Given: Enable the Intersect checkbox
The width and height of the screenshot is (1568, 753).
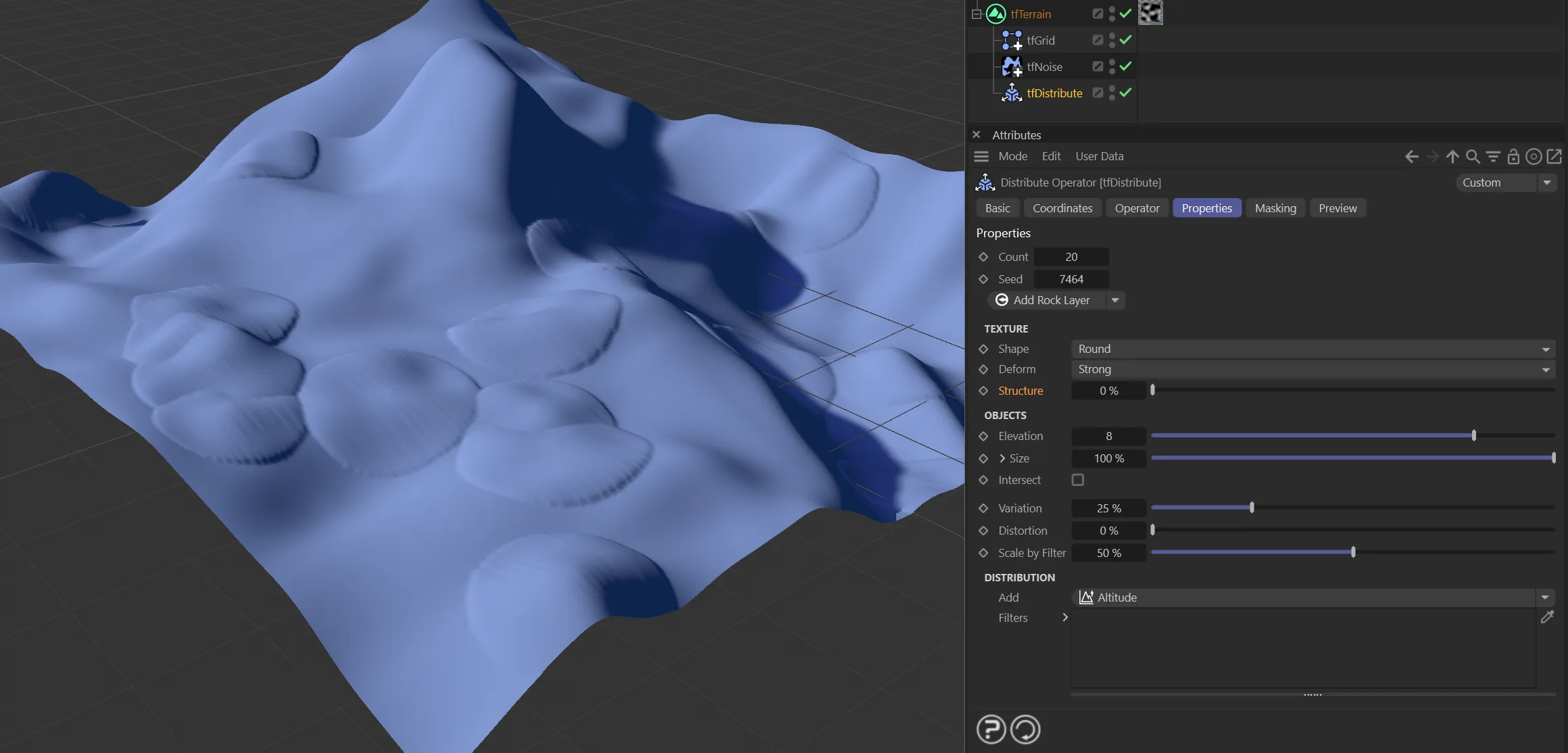Looking at the screenshot, I should coord(1078,480).
